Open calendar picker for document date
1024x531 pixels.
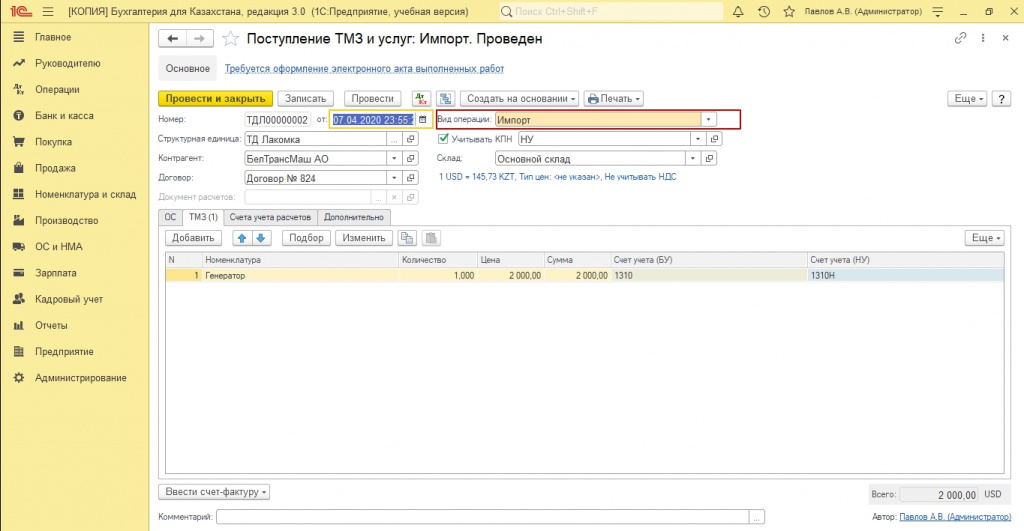pos(423,120)
